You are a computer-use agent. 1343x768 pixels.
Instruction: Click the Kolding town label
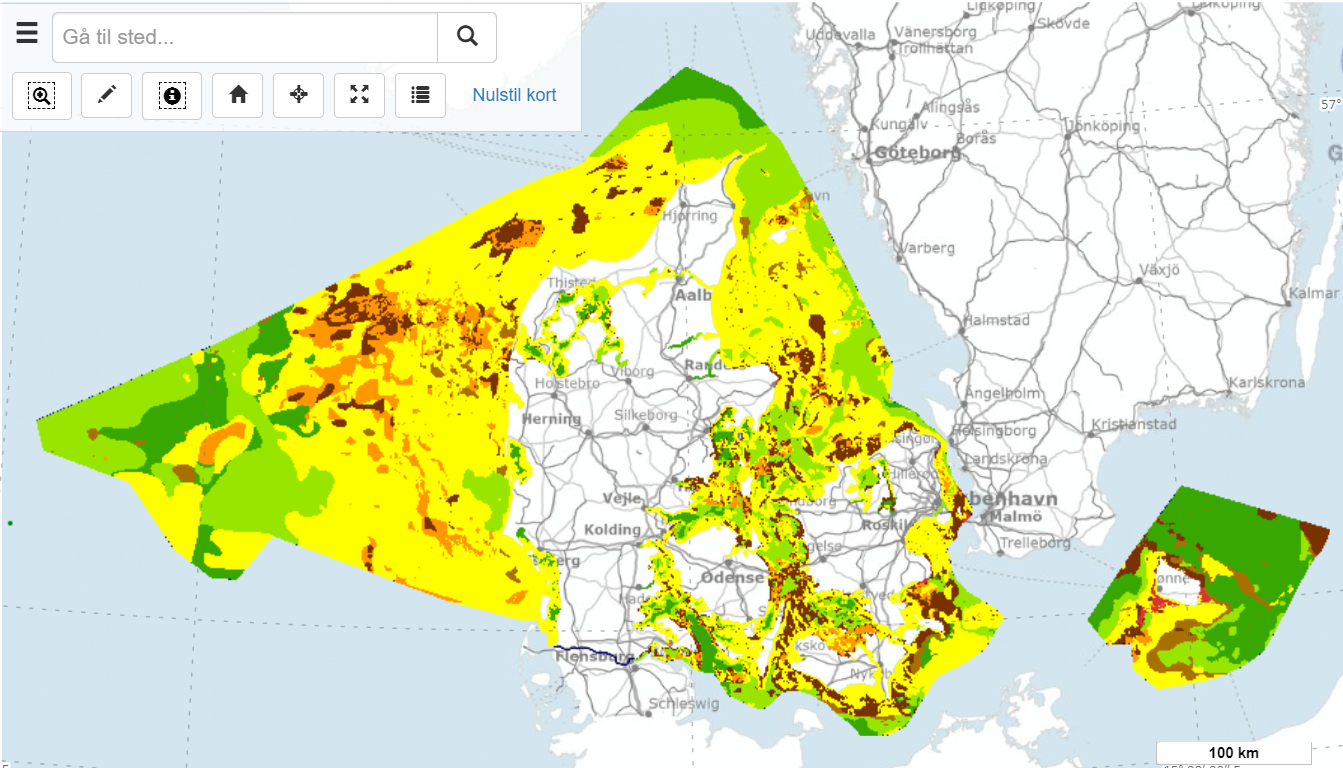612,529
